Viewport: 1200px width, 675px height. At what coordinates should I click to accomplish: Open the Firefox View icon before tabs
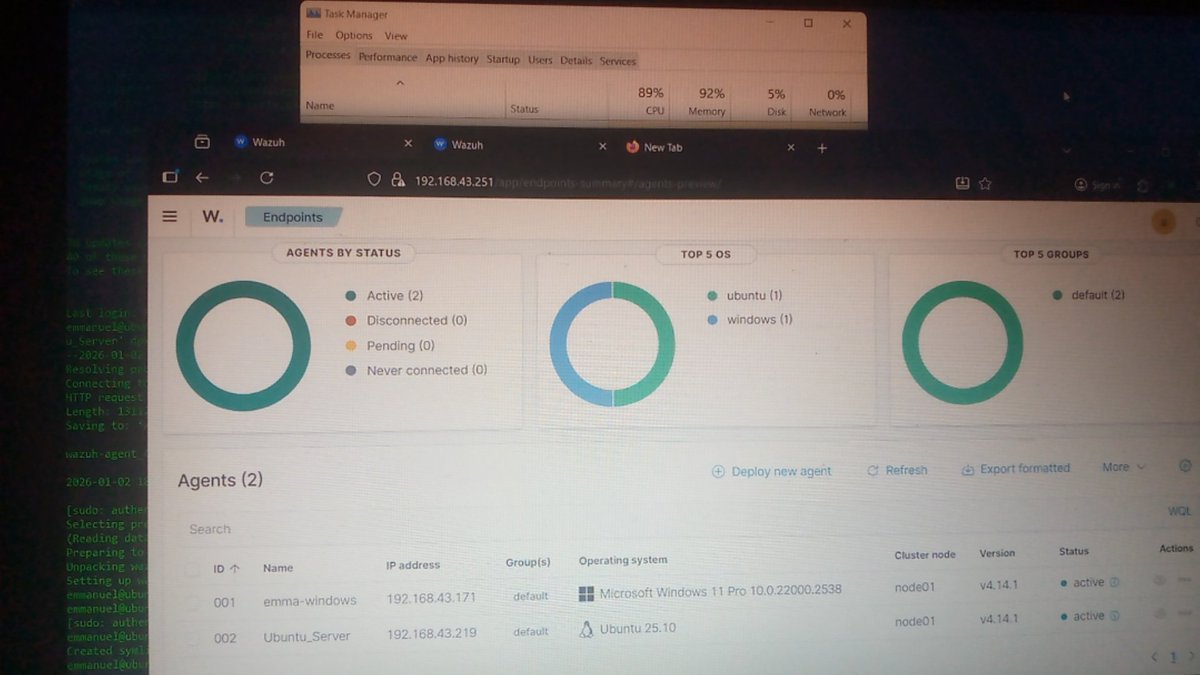click(x=202, y=142)
